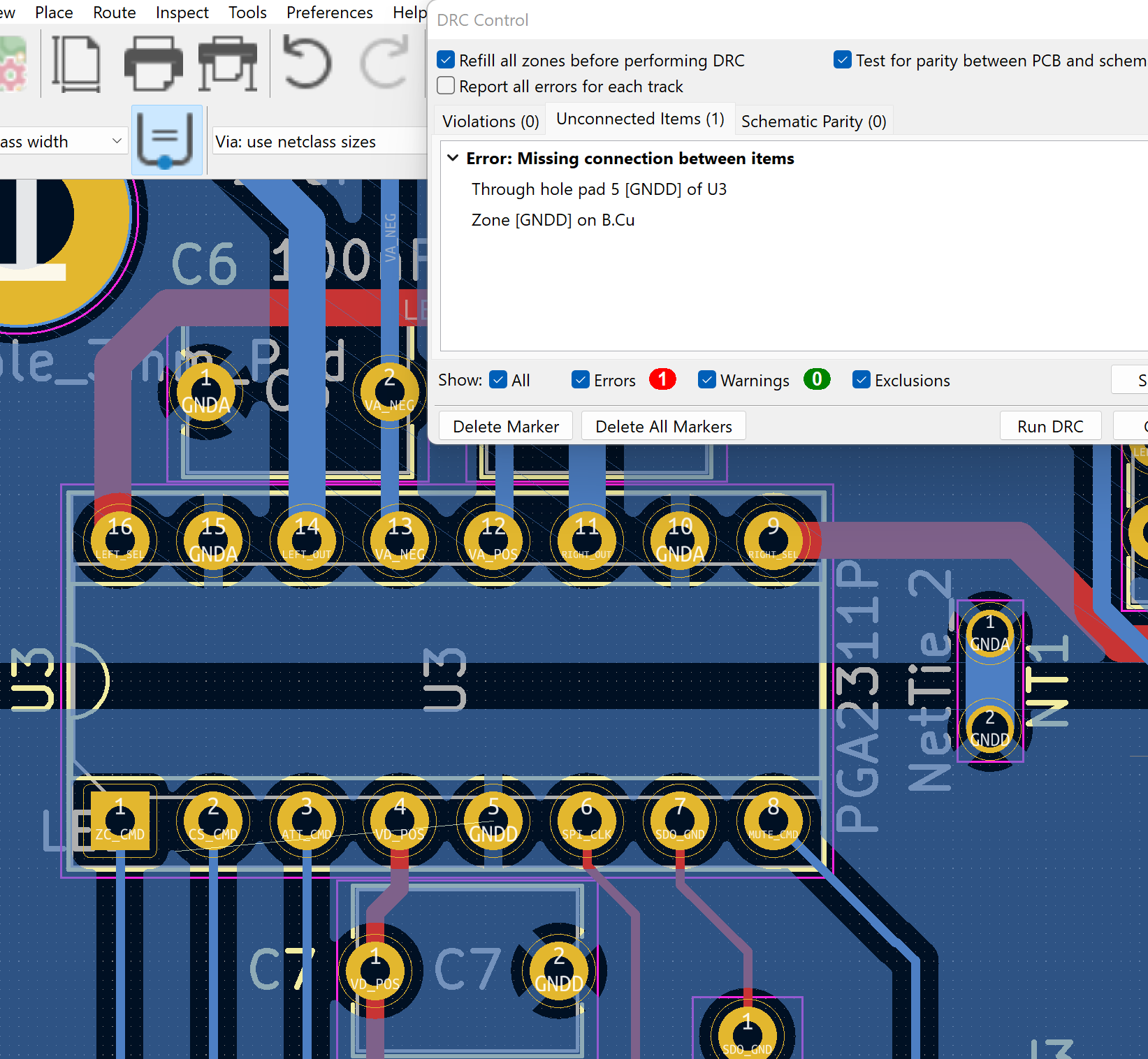The image size is (1148, 1059).
Task: Enable or disable Refill all zones before DRC
Action: (446, 60)
